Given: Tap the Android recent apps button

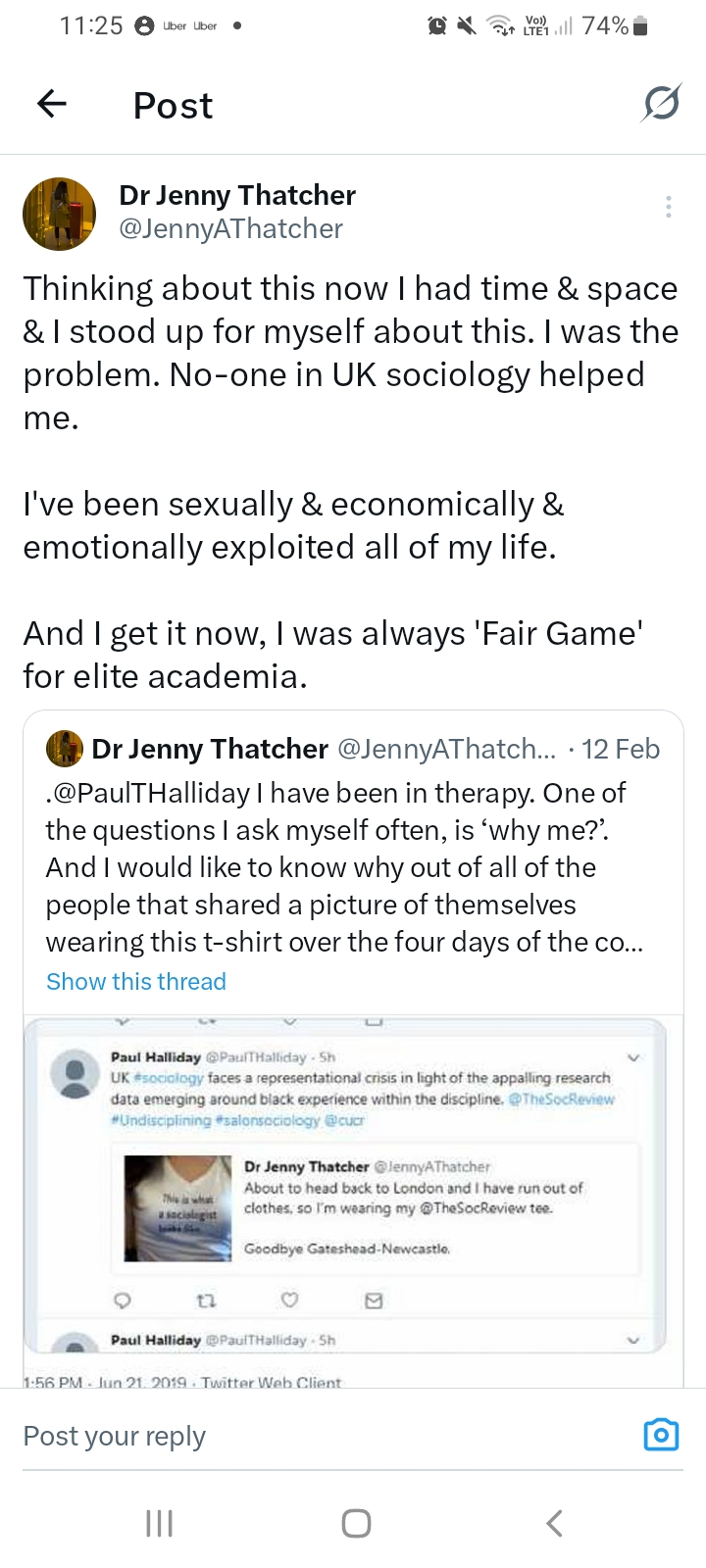Looking at the screenshot, I should (159, 1523).
